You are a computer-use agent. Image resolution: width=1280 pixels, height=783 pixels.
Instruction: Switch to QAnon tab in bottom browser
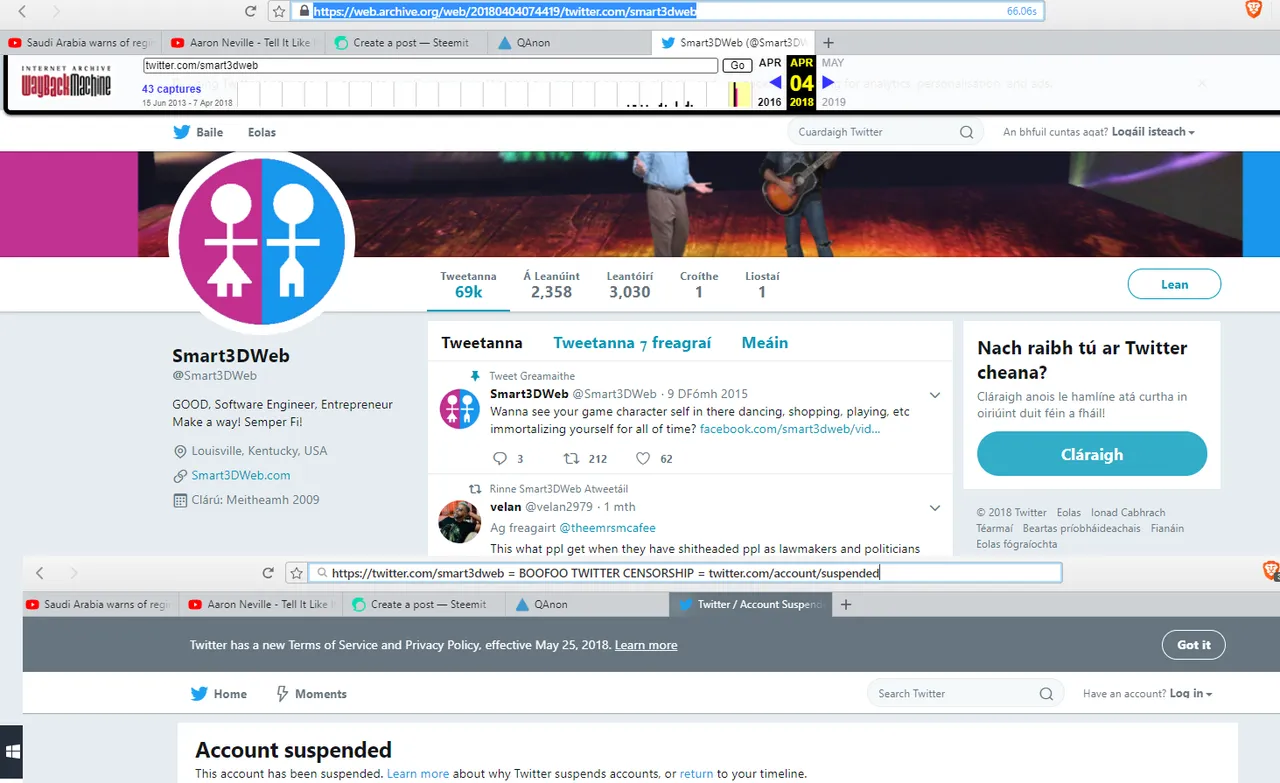click(588, 604)
